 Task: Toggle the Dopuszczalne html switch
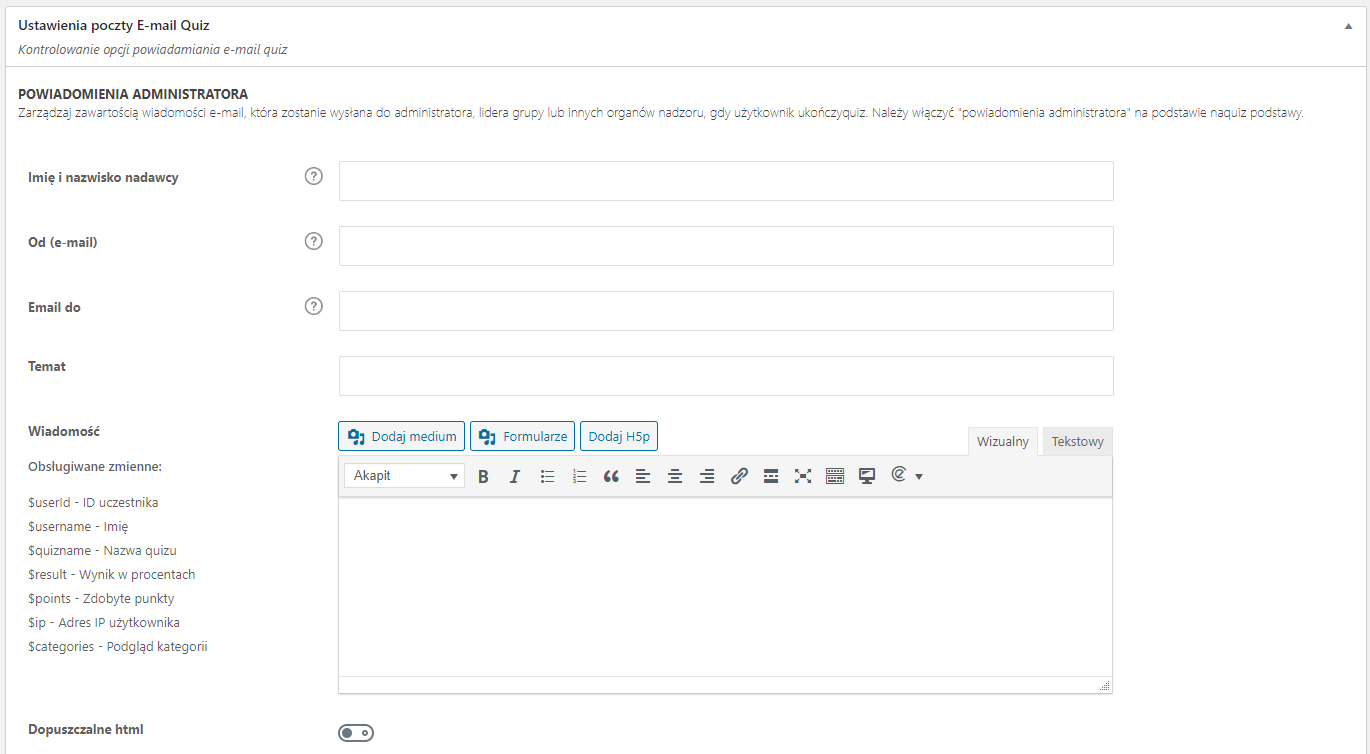click(x=356, y=733)
